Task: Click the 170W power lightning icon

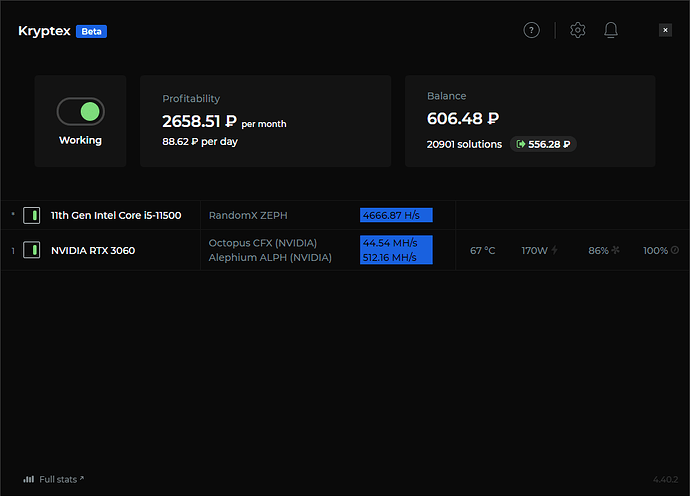Action: click(x=554, y=250)
